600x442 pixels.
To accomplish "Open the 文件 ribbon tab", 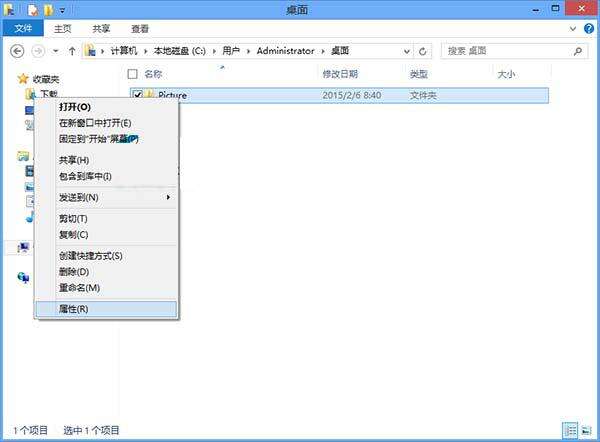I will click(x=23, y=28).
